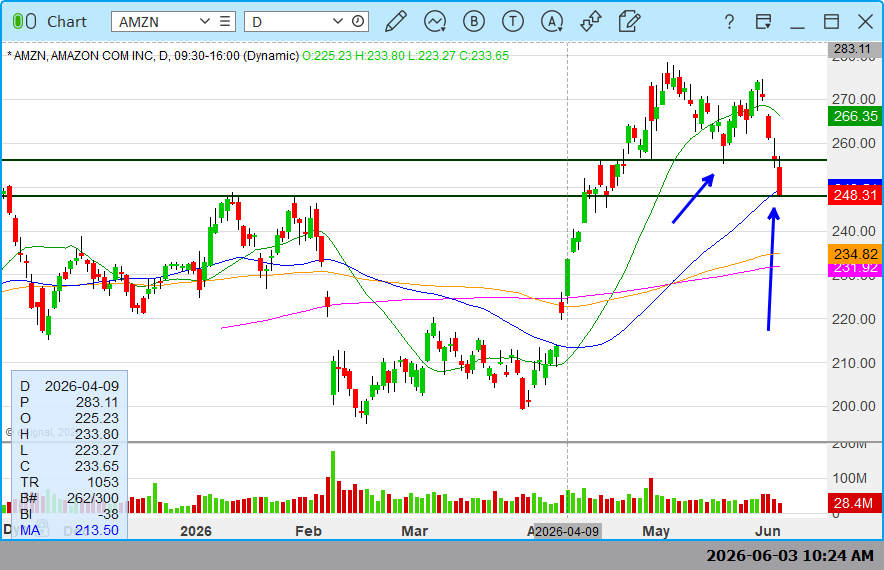
Task: Click the time template clock icon
Action: 357,21
